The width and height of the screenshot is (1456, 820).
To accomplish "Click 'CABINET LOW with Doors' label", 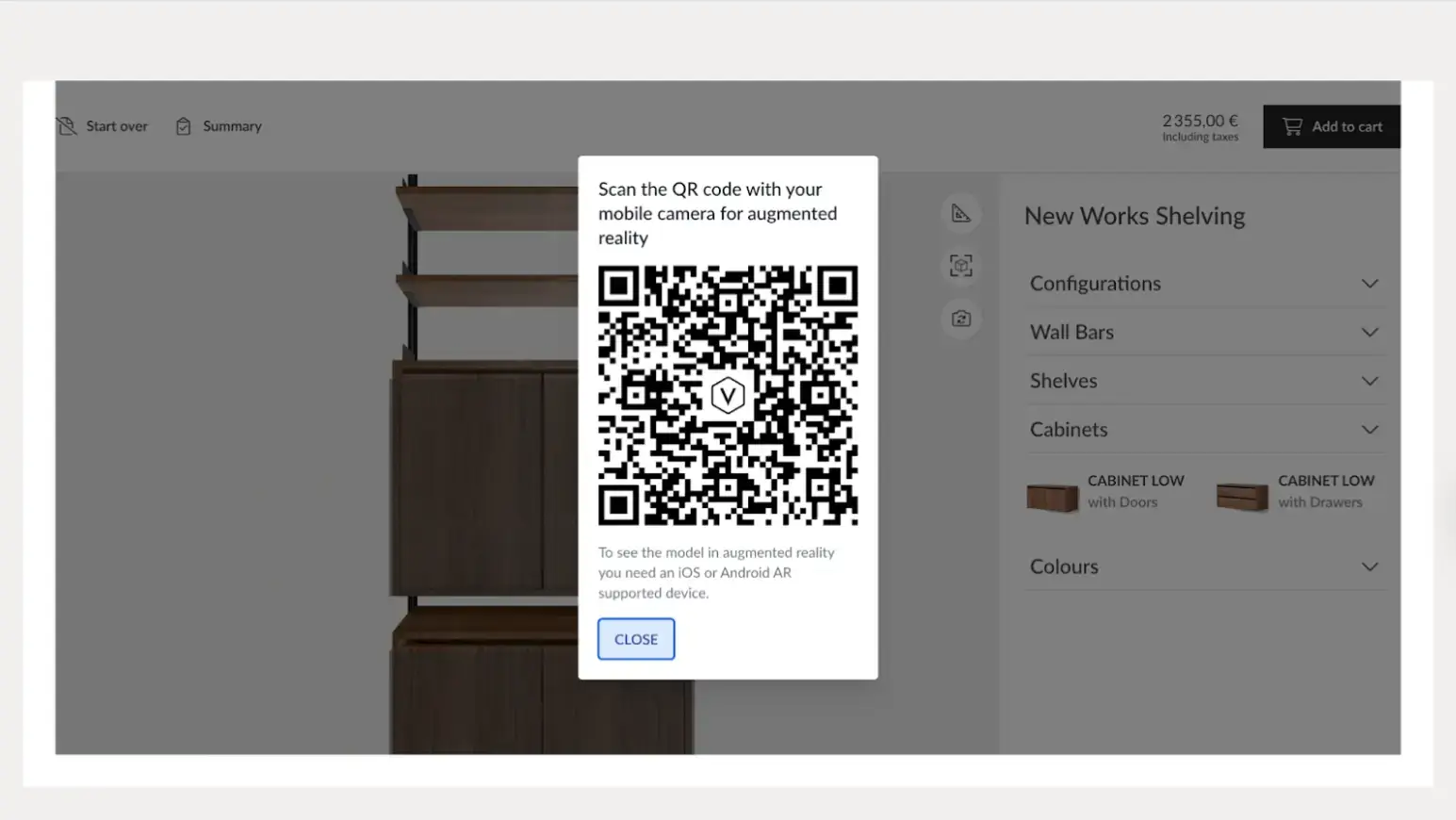I will [1136, 491].
